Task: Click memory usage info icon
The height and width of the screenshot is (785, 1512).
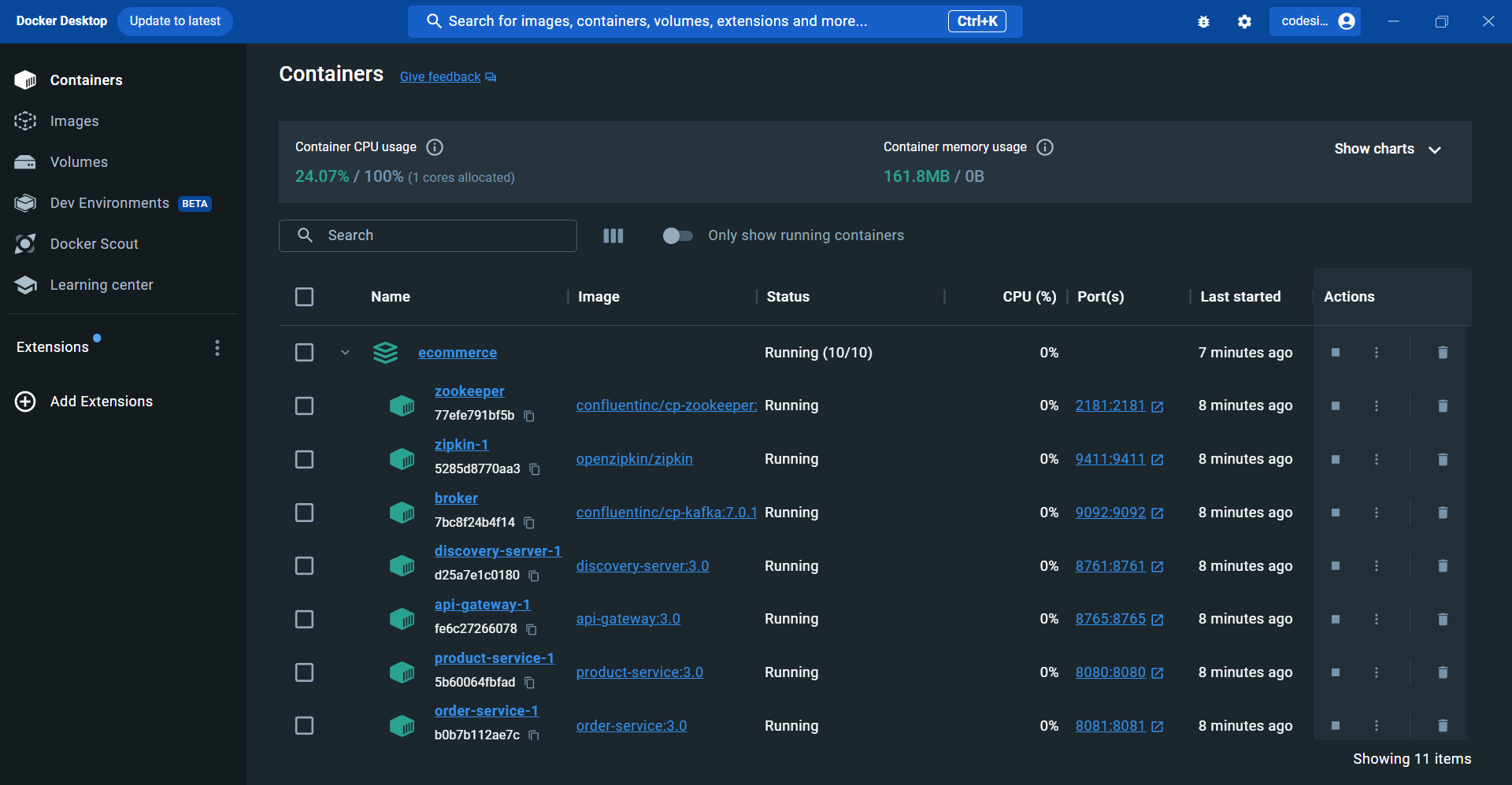Action: point(1045,147)
